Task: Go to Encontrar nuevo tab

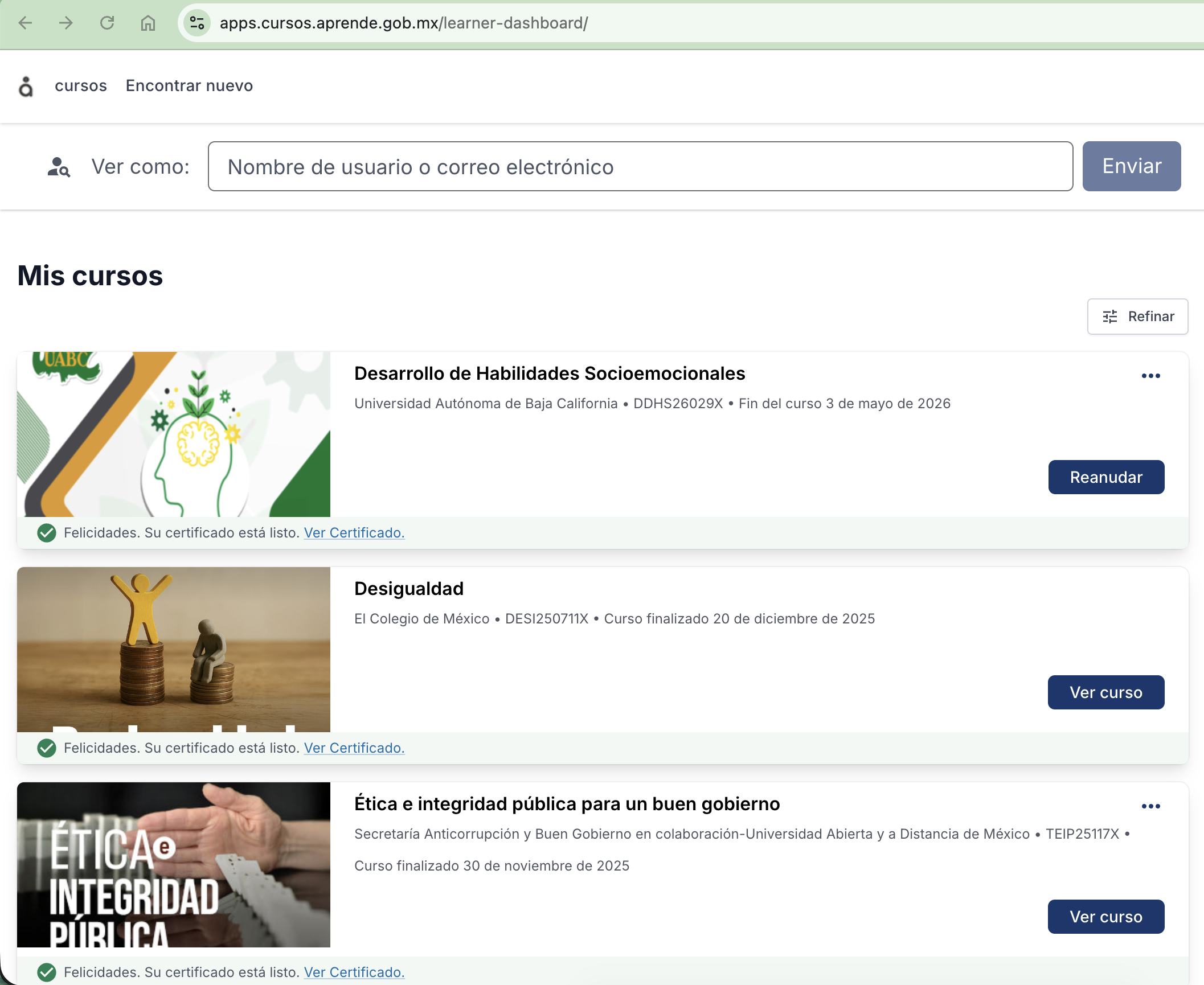Action: 189,85
